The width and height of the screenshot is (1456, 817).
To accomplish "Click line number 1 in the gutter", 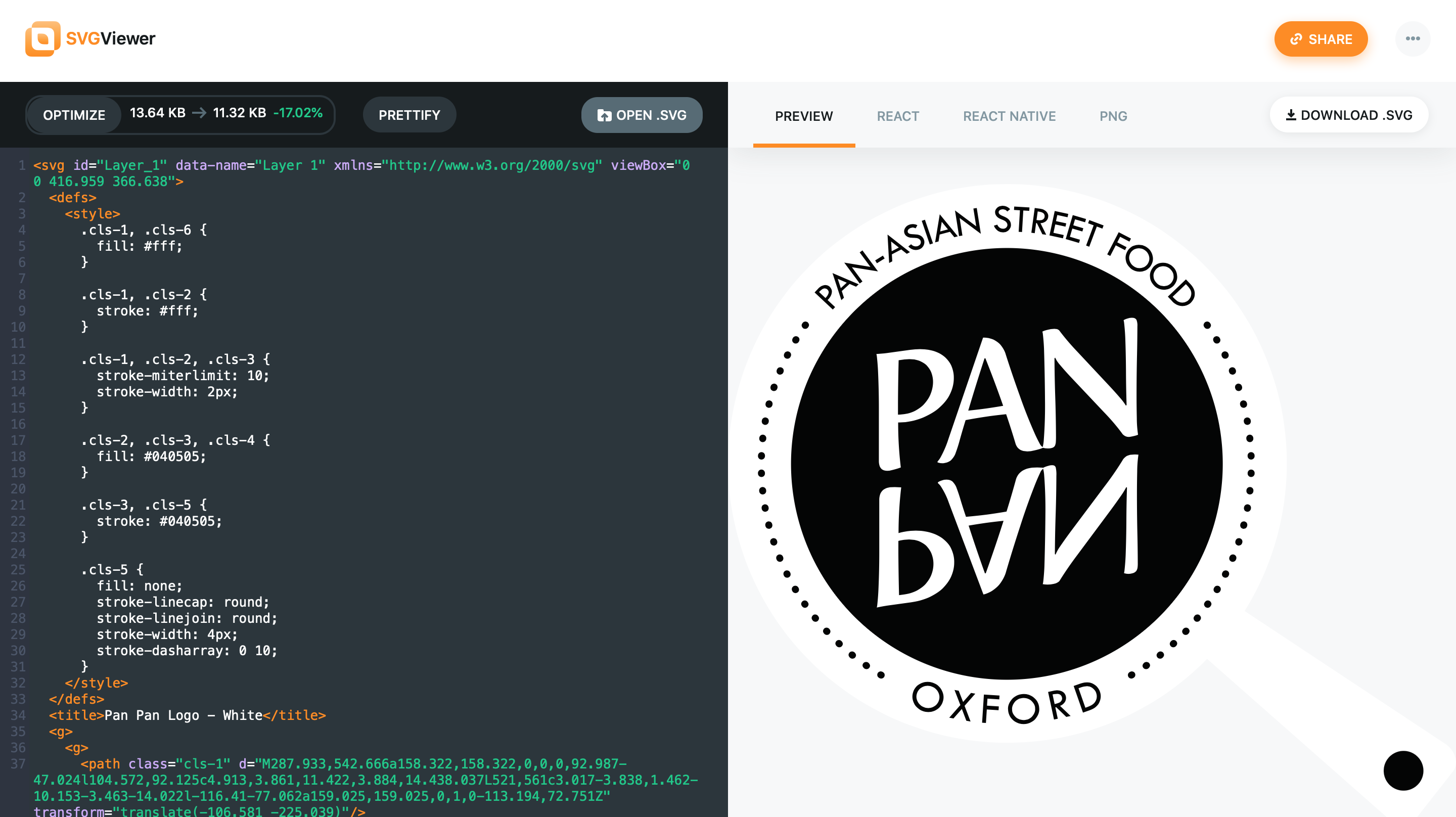I will coord(21,165).
